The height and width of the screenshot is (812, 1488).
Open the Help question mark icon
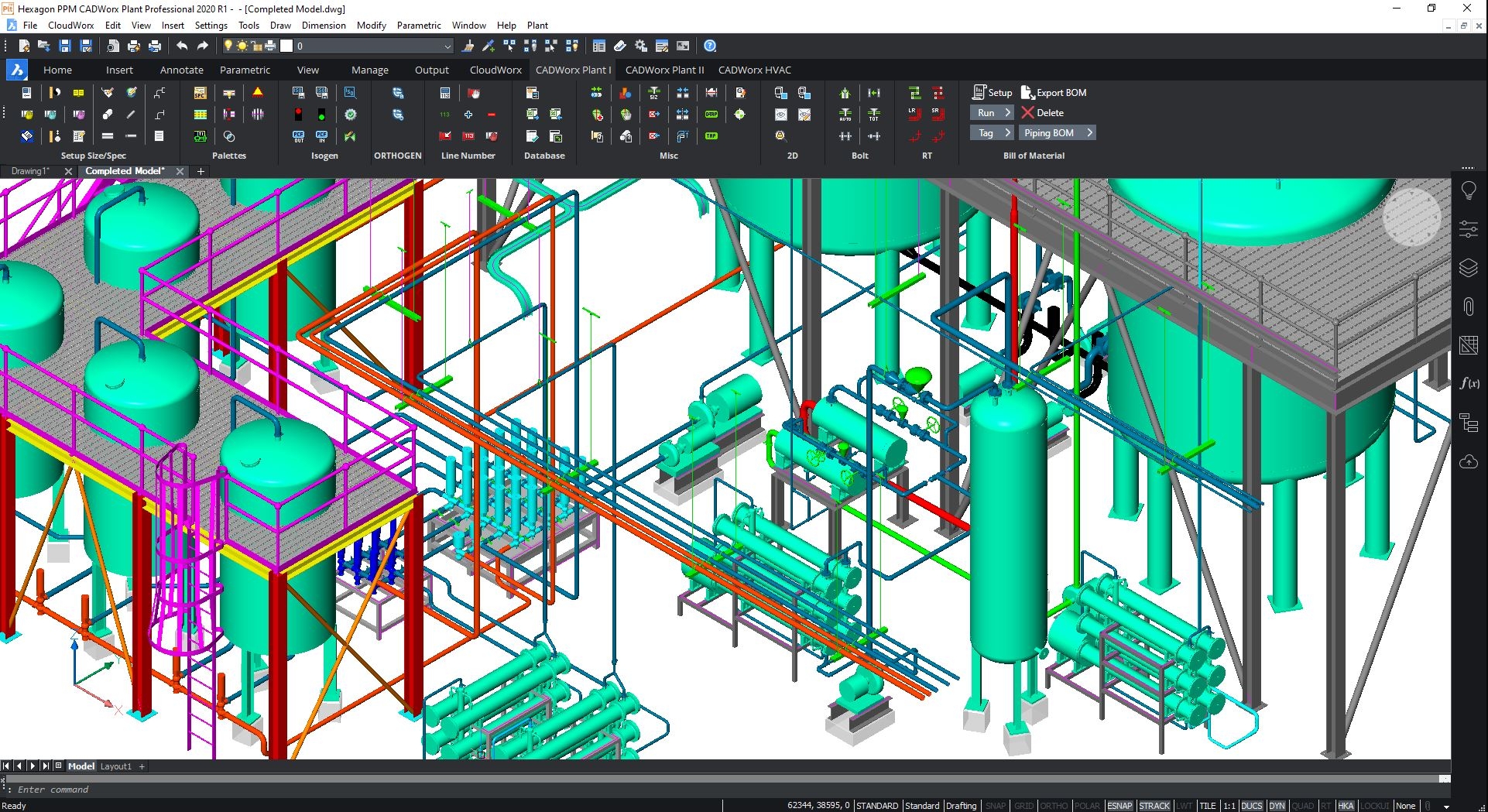click(x=709, y=46)
